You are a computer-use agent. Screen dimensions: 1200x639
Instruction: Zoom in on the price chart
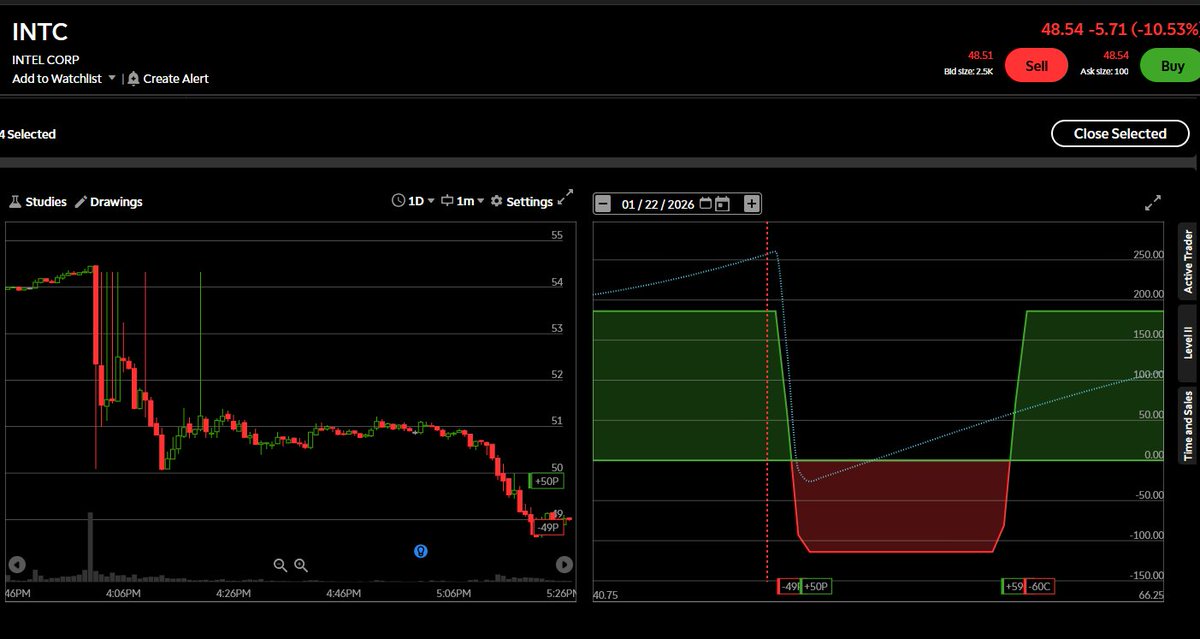(301, 565)
